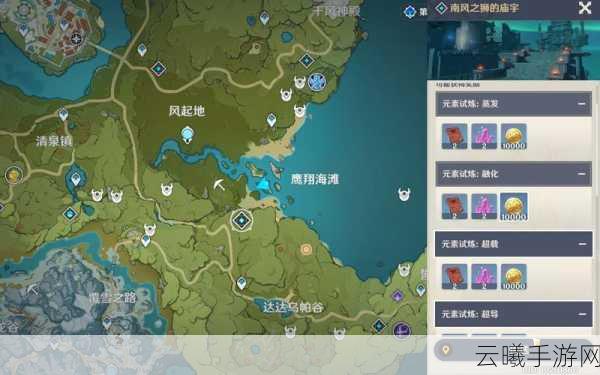
Task: Click the red book reward under 融化 trial
Action: click(454, 206)
